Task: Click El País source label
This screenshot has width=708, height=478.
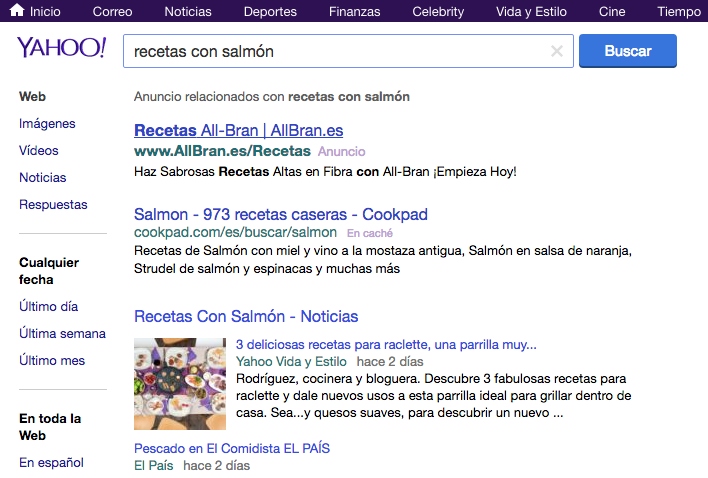Action: pyautogui.click(x=154, y=465)
